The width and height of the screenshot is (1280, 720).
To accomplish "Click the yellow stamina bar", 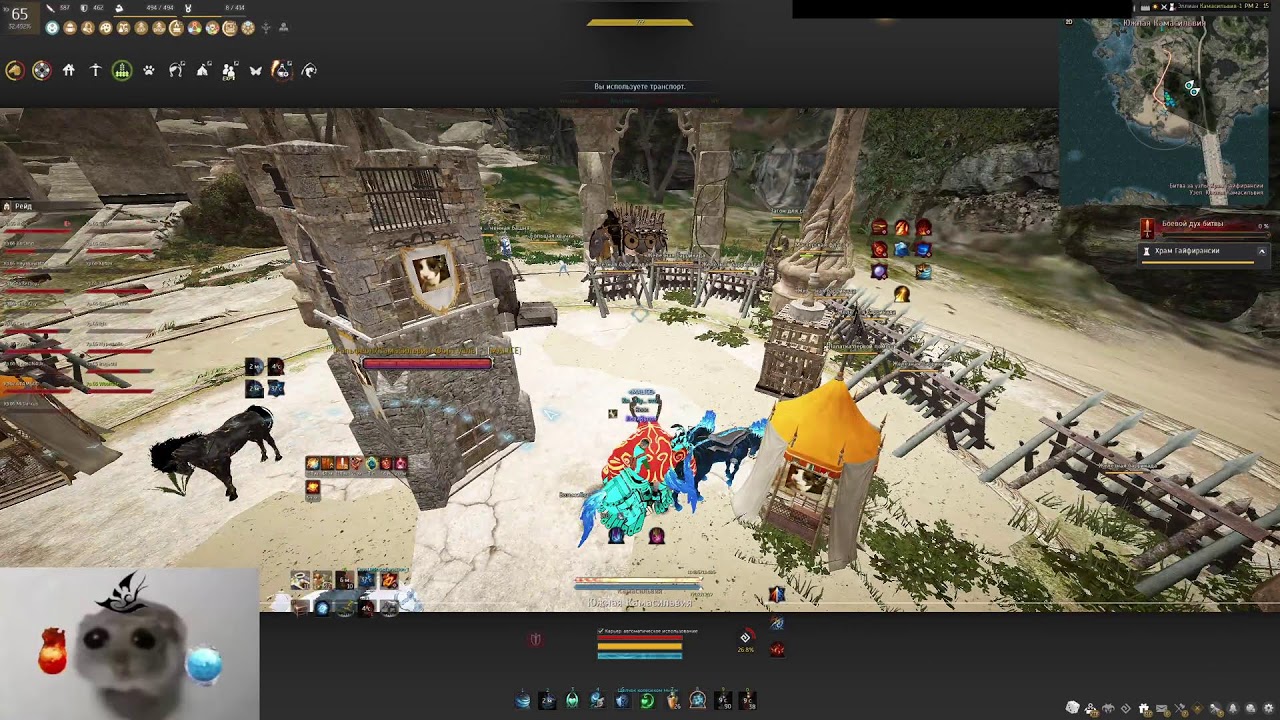I will (x=639, y=646).
